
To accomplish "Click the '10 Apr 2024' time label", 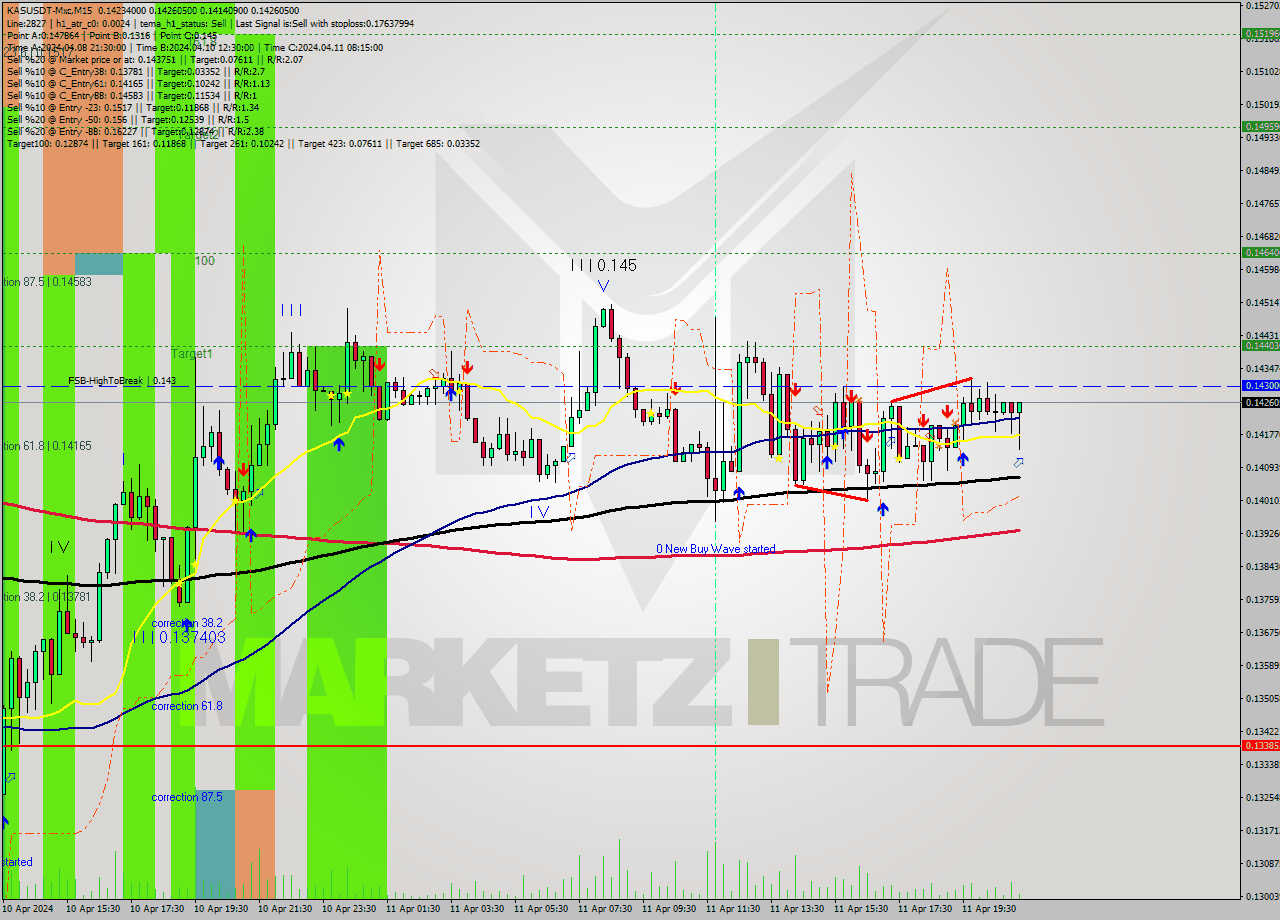I will (28, 909).
